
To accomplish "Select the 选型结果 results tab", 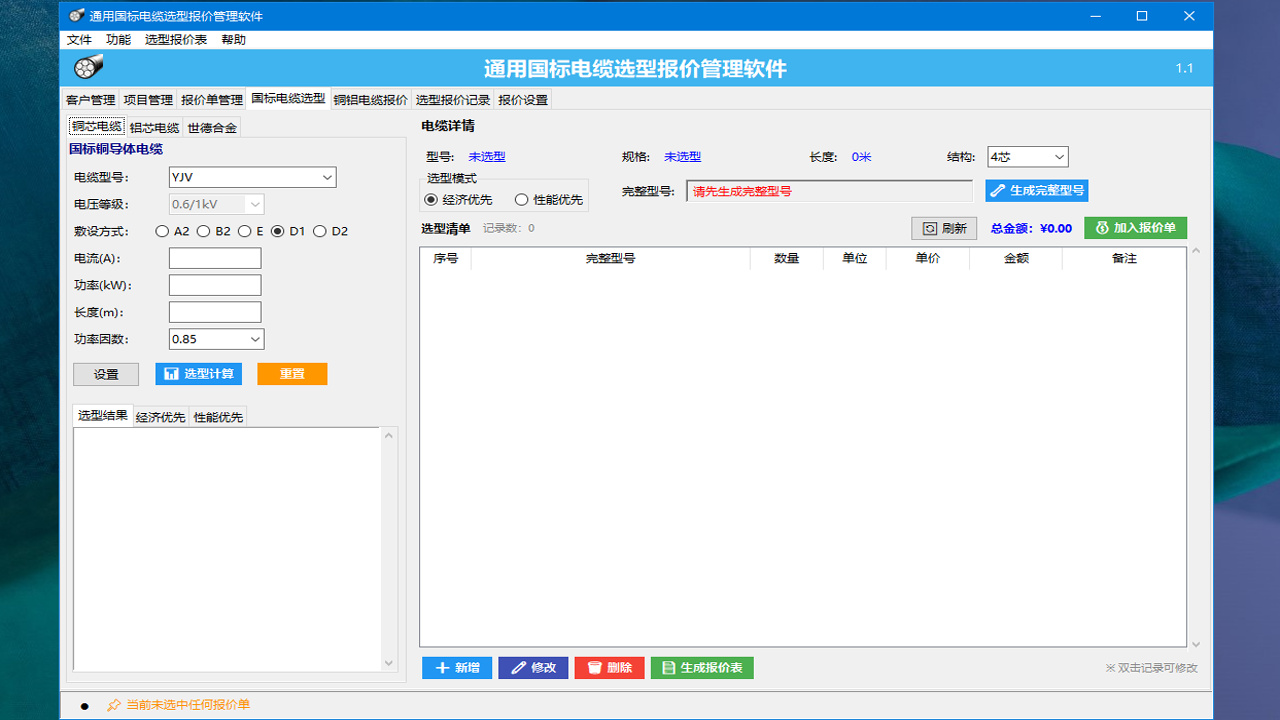I will click(103, 415).
